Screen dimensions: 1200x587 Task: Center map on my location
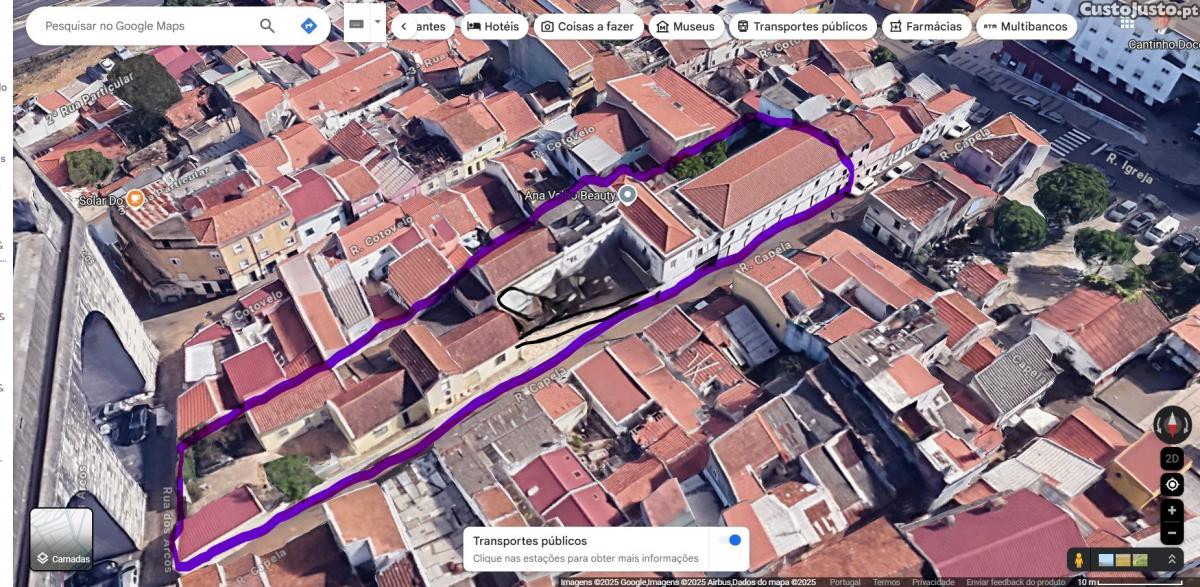(x=1172, y=485)
